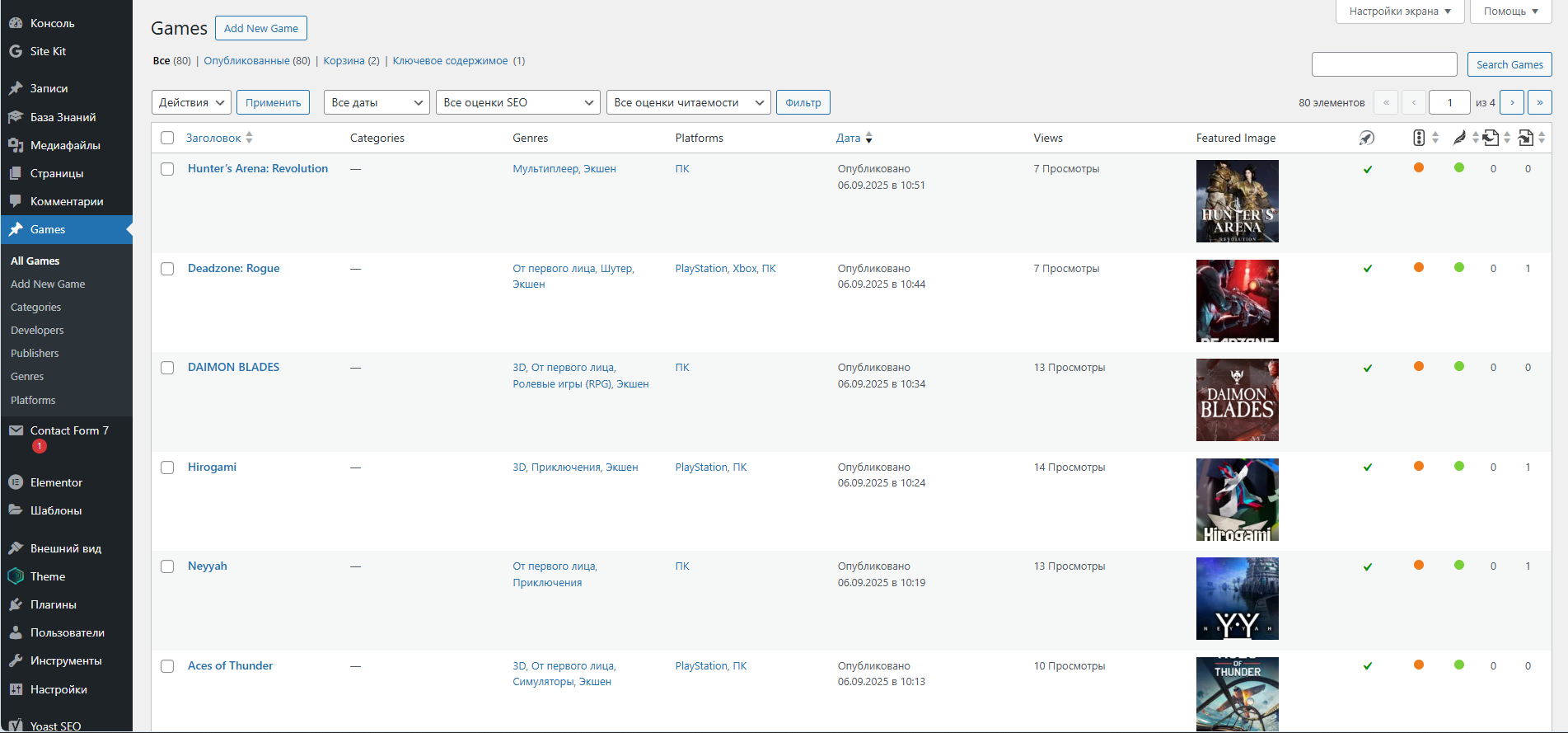Click the Site Kit Google icon

point(16,51)
